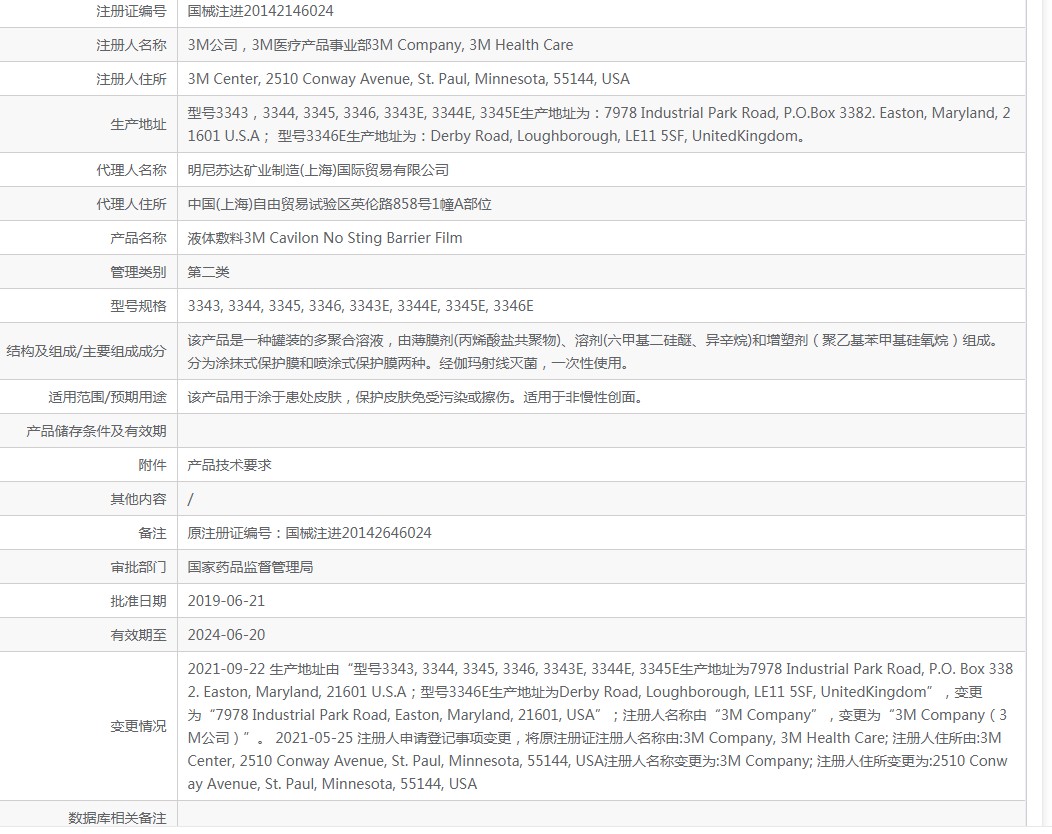Screen dimensions: 1052x834
Task: Select the 管理类别 label
Action: (138, 272)
